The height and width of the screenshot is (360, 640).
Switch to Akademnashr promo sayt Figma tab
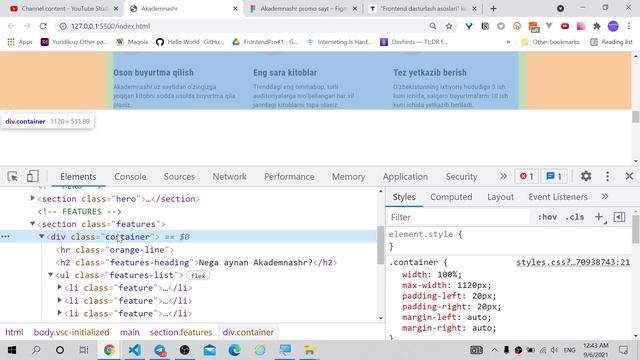(303, 9)
